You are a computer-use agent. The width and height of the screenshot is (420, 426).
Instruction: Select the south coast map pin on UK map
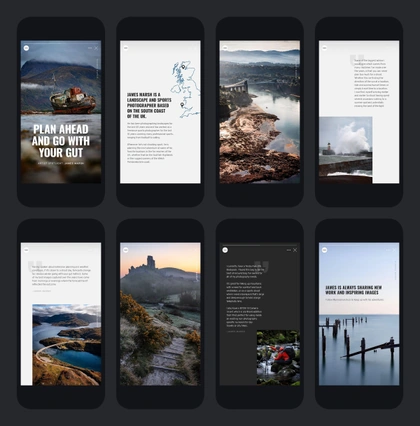click(182, 105)
